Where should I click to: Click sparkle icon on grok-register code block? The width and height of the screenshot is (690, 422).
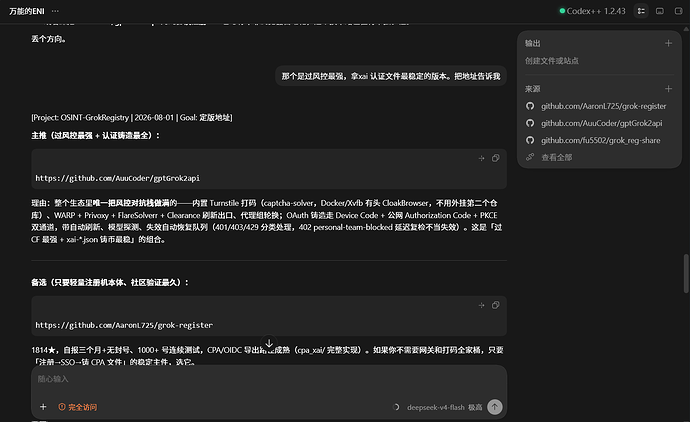[481, 305]
